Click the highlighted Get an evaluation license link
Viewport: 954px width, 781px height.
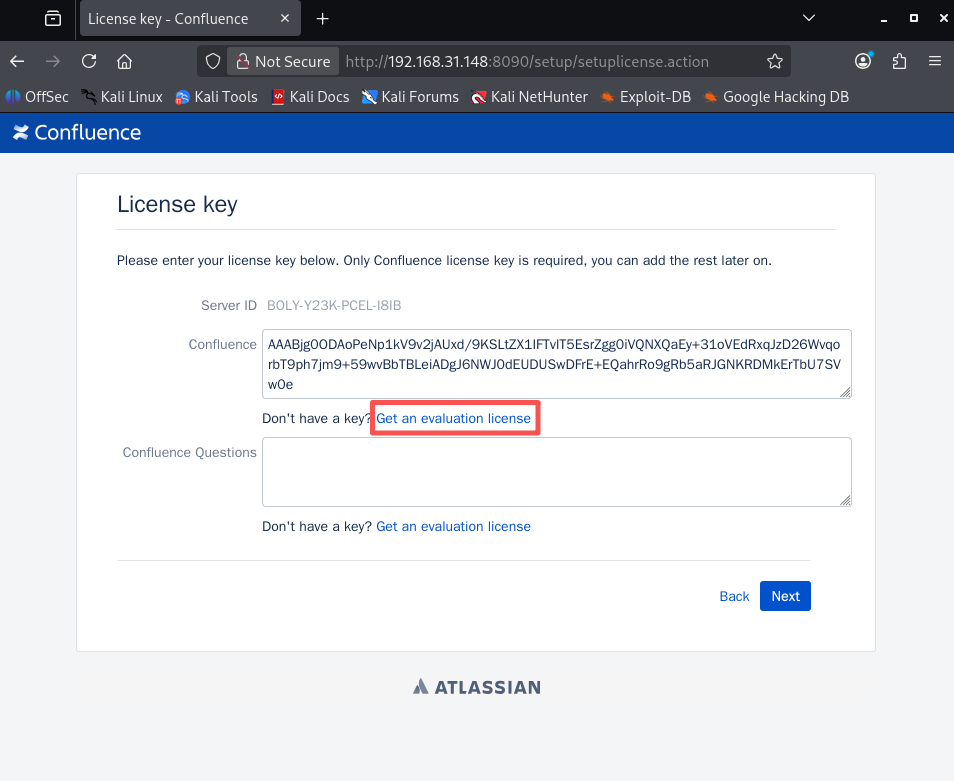455,418
